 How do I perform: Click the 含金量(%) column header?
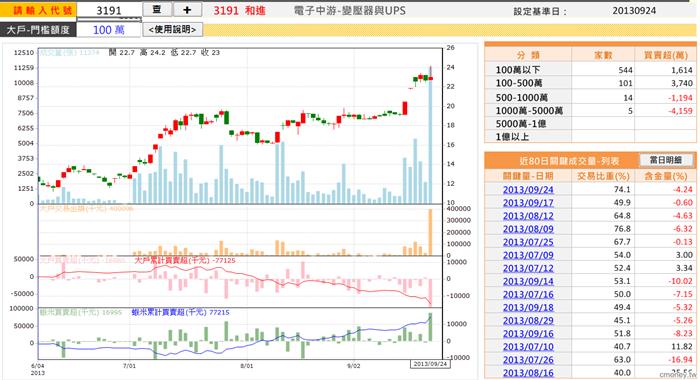click(x=666, y=176)
